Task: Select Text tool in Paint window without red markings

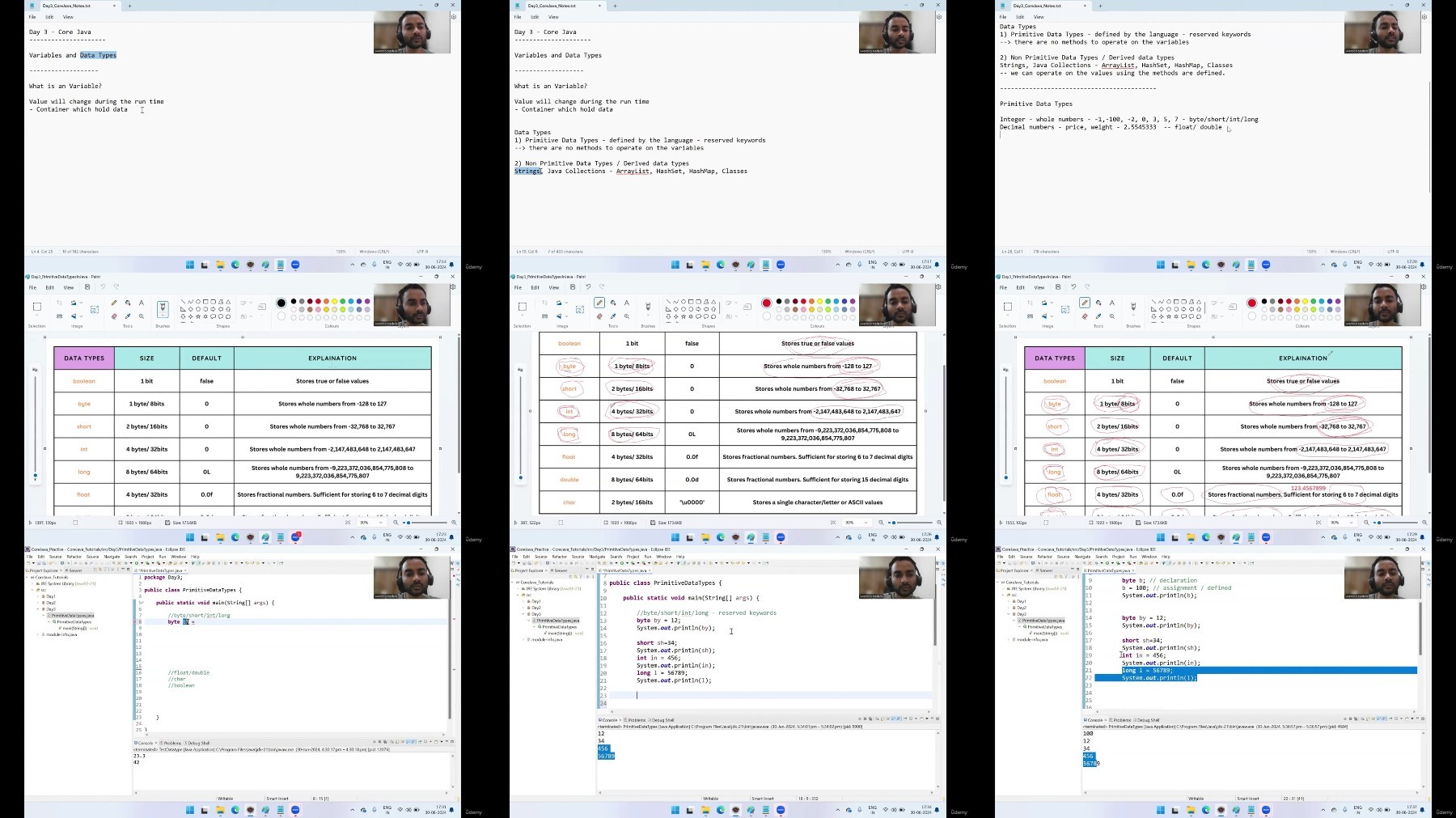Action: (142, 303)
